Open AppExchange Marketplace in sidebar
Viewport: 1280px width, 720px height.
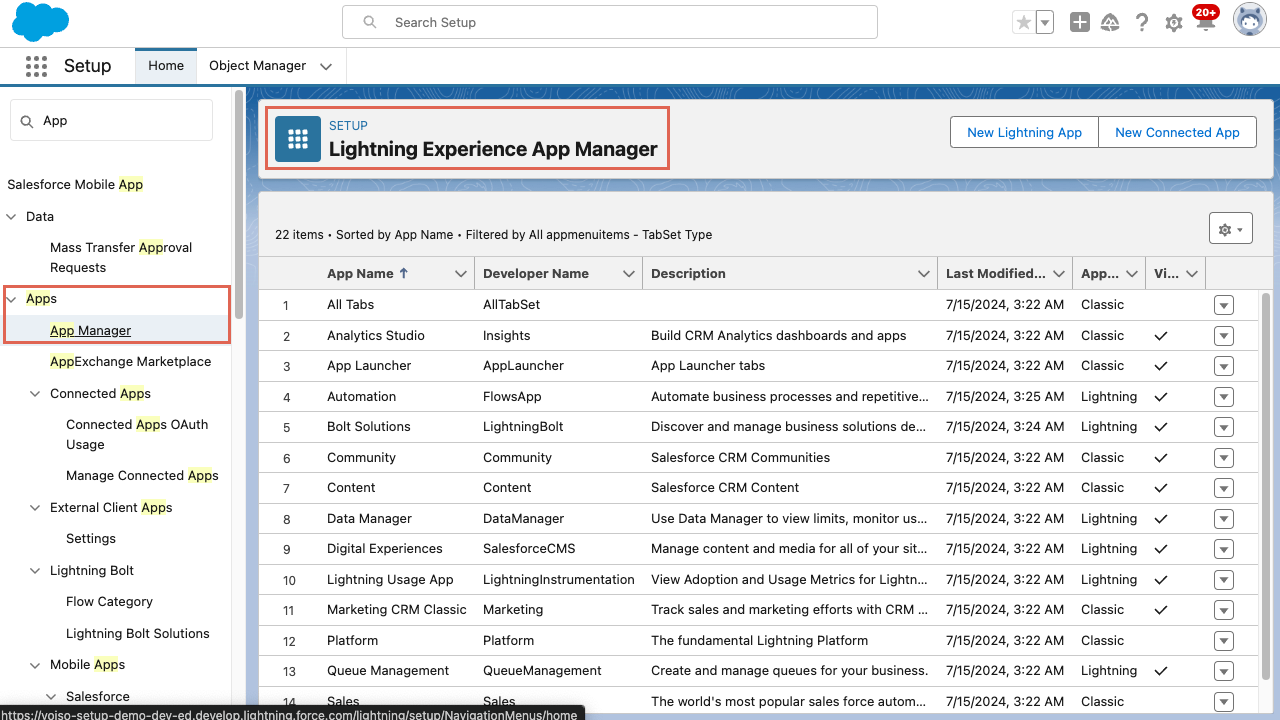point(130,362)
